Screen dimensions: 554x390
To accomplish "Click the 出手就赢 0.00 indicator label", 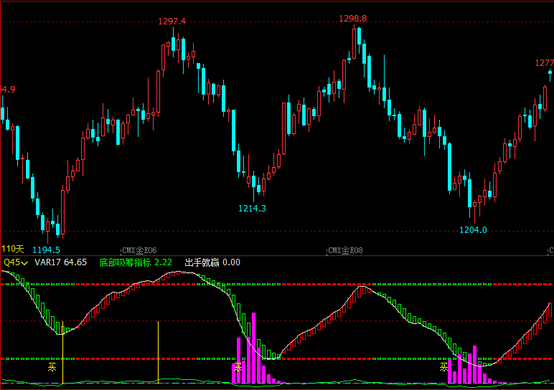I will click(212, 262).
